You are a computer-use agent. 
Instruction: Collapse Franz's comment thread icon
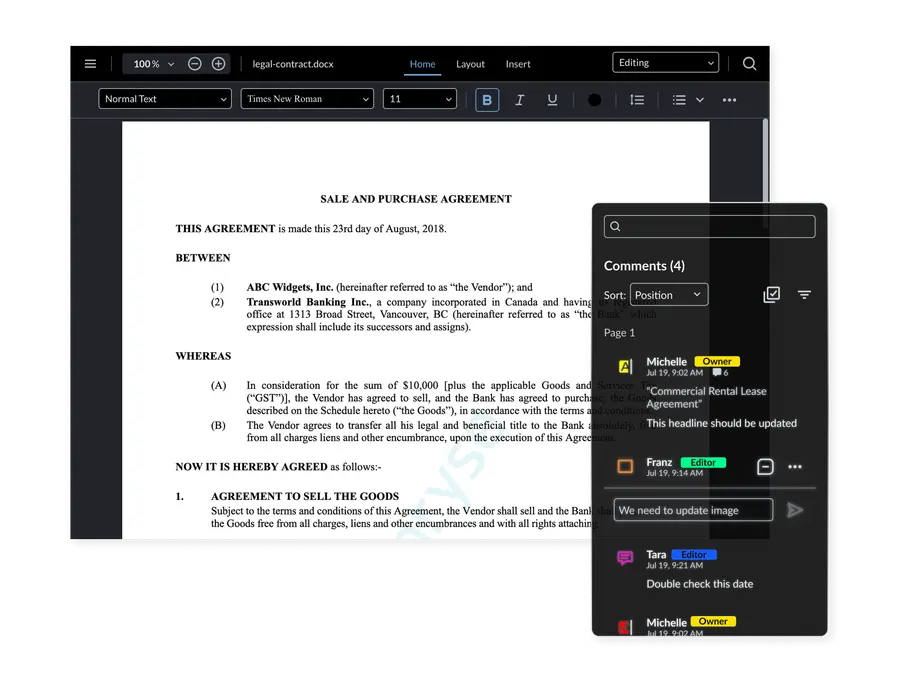765,467
